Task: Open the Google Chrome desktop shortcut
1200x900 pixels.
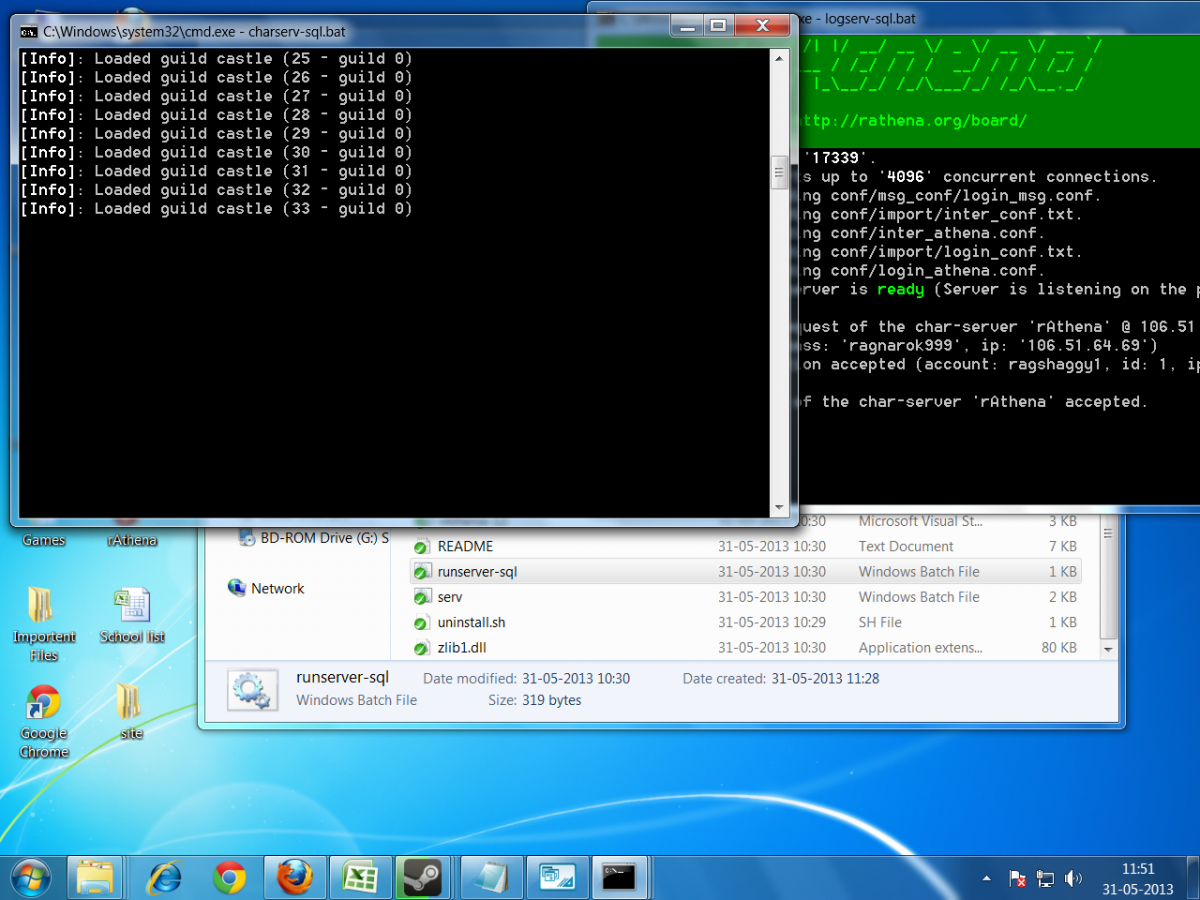Action: [x=44, y=722]
